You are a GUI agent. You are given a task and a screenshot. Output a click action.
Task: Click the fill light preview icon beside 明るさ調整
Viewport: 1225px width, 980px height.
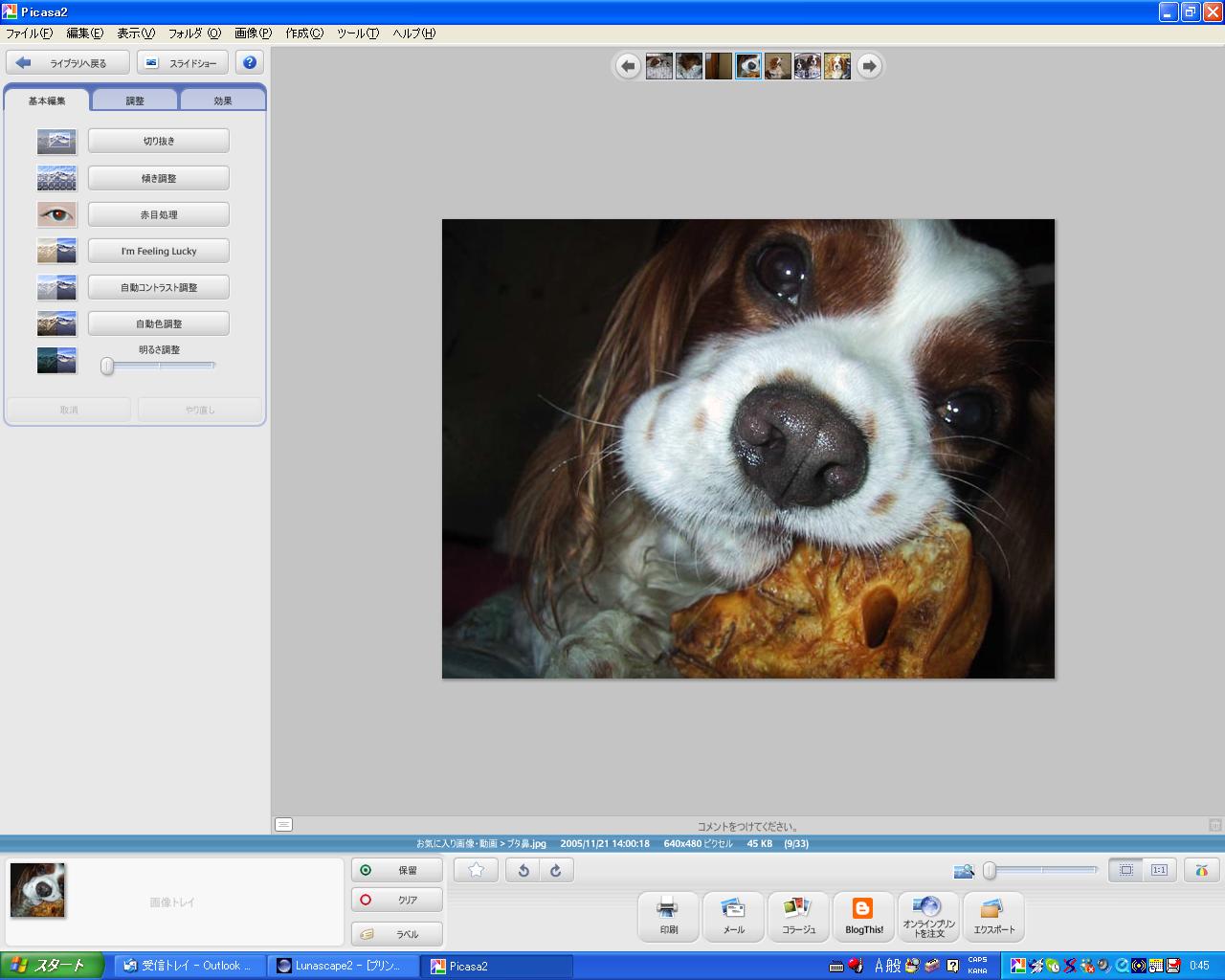tap(56, 360)
